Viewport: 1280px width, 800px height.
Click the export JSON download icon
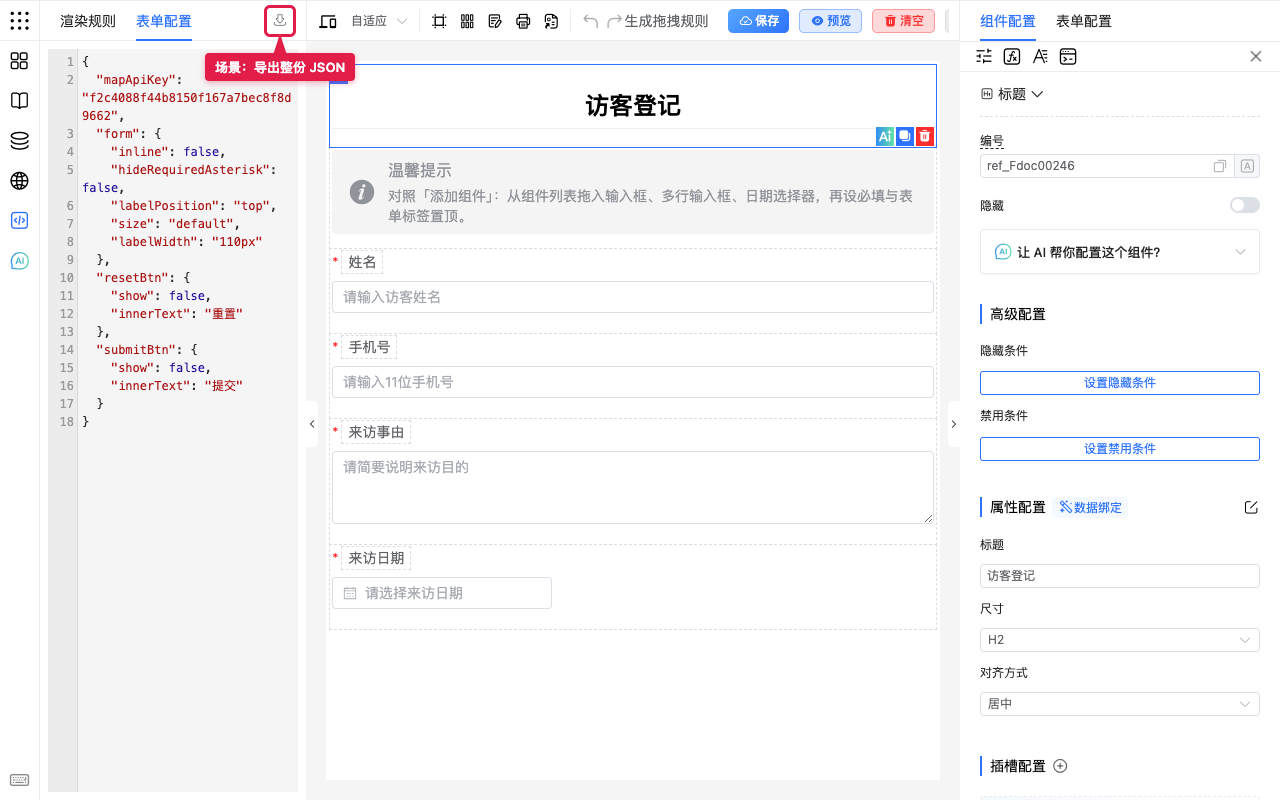(x=280, y=21)
